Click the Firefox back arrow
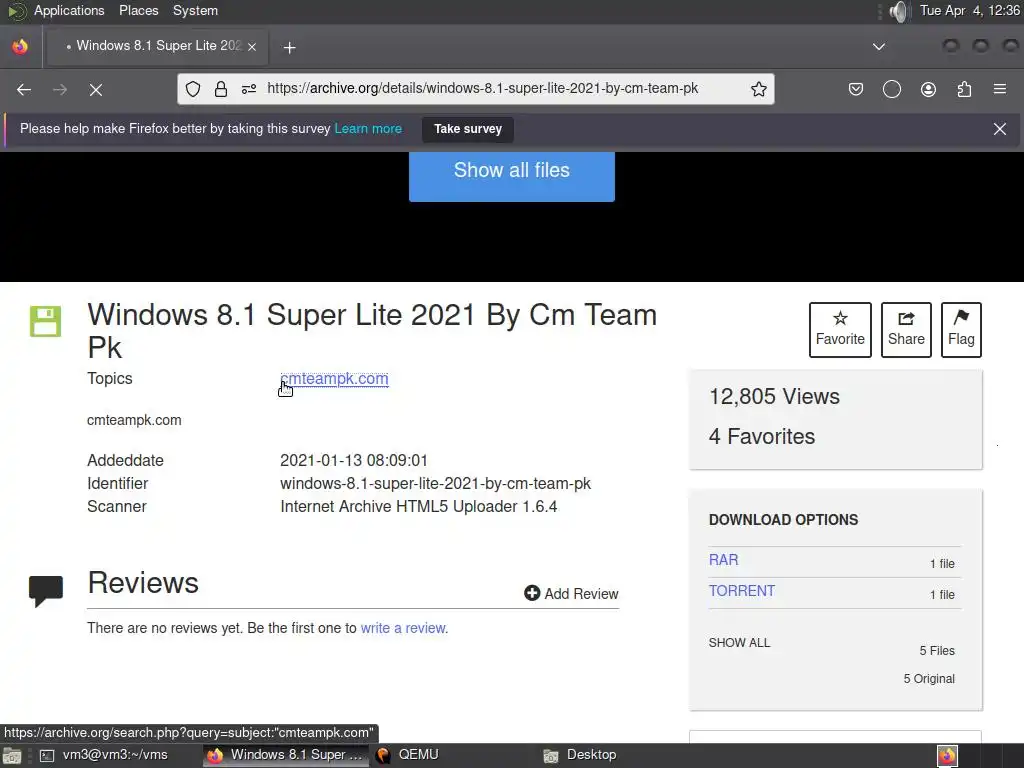 [24, 89]
